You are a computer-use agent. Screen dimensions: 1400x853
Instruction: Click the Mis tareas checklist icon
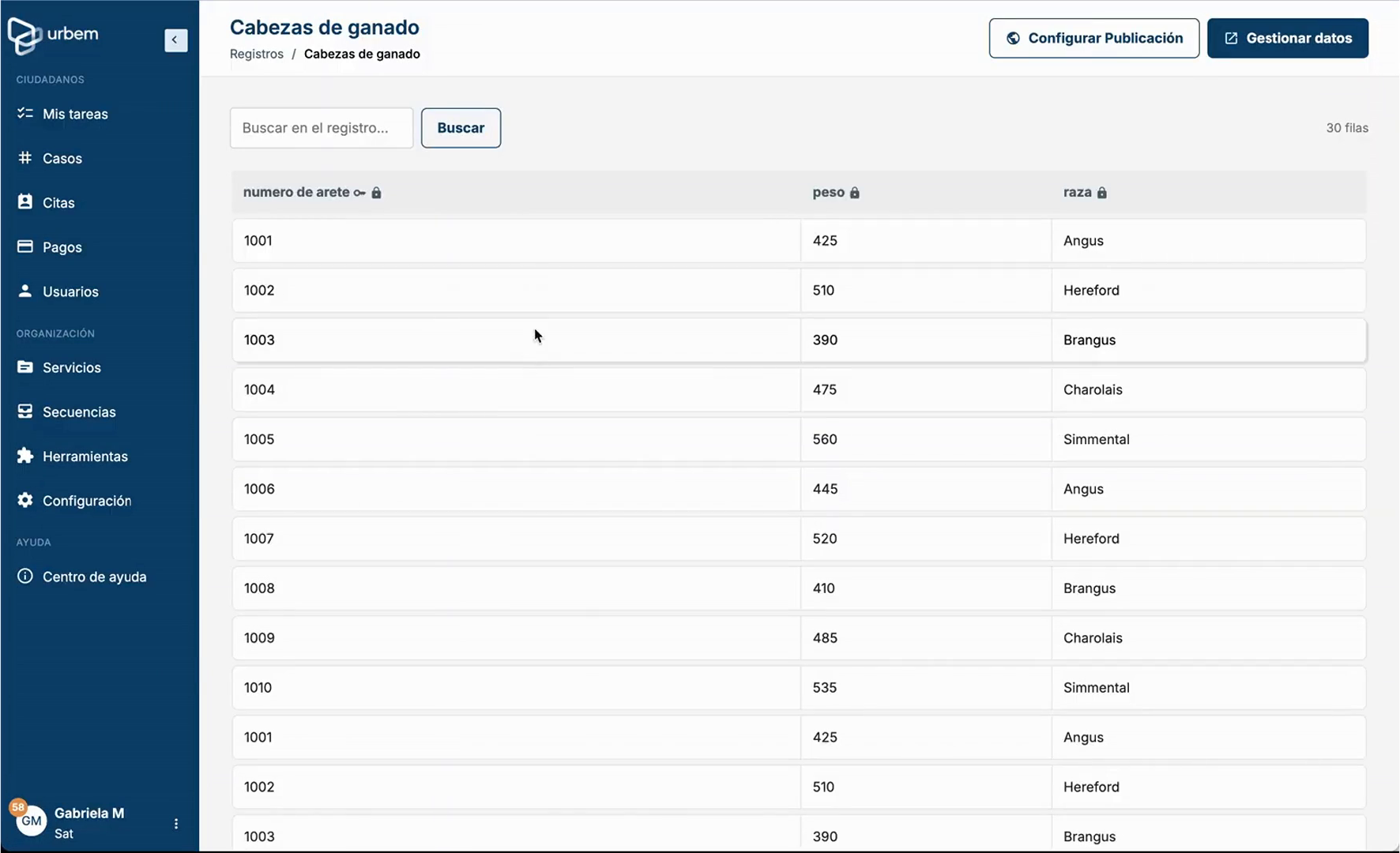[25, 113]
